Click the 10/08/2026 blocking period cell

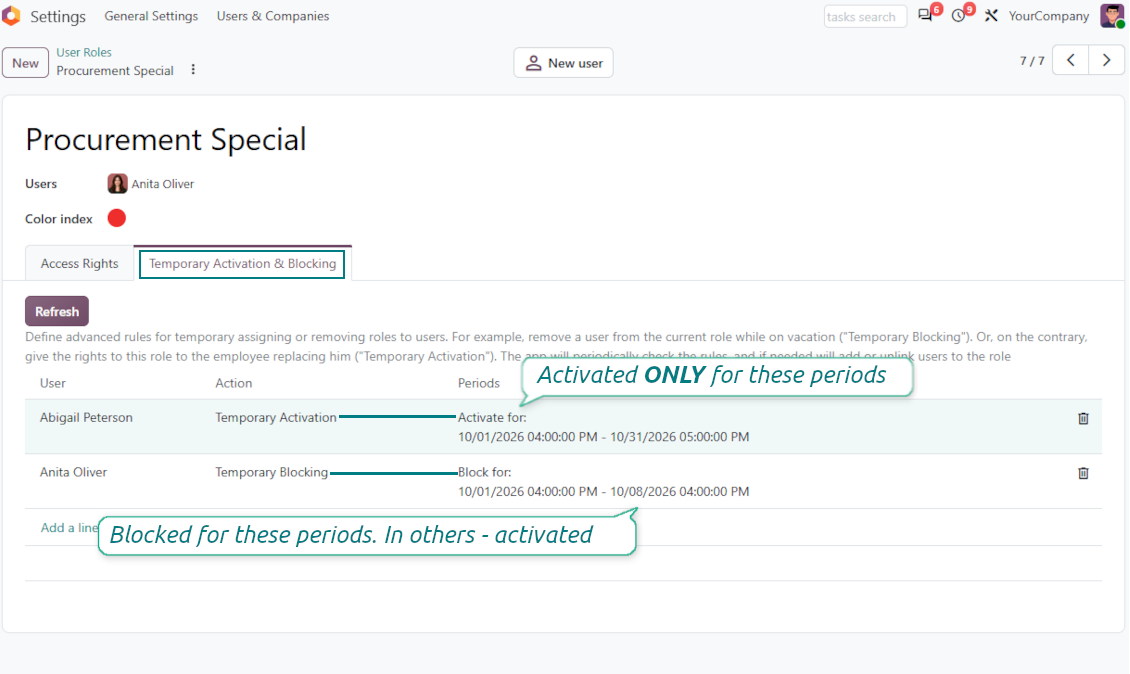point(603,482)
